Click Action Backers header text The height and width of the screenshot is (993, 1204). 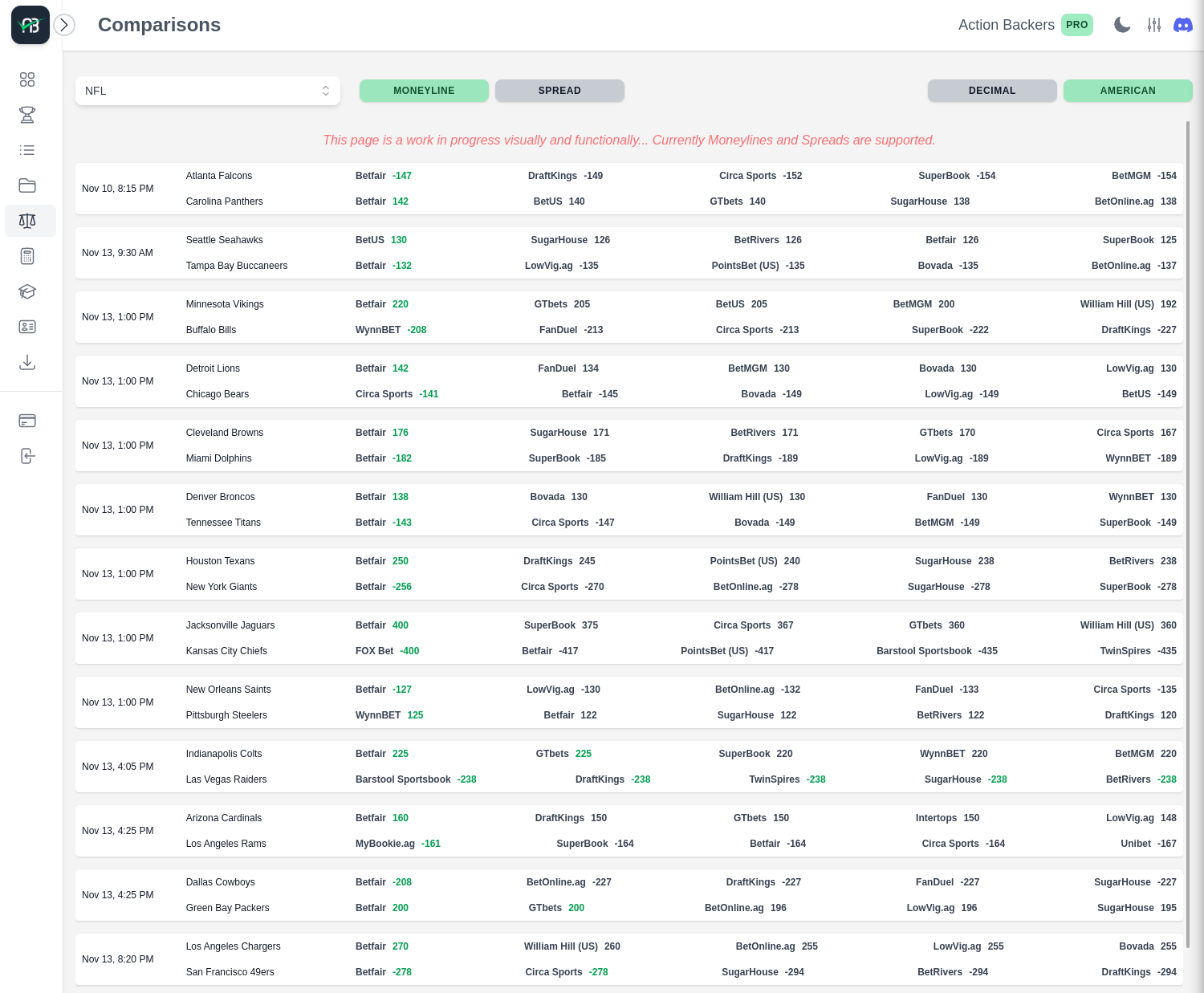pyautogui.click(x=1007, y=25)
